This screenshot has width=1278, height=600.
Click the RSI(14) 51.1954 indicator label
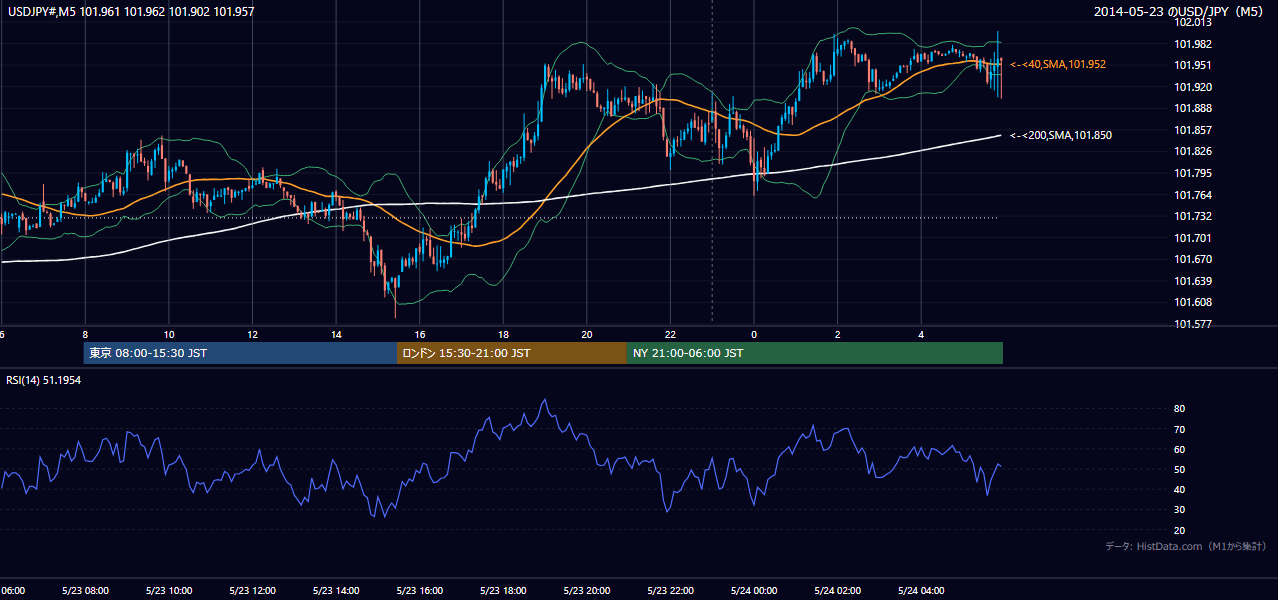[x=44, y=380]
